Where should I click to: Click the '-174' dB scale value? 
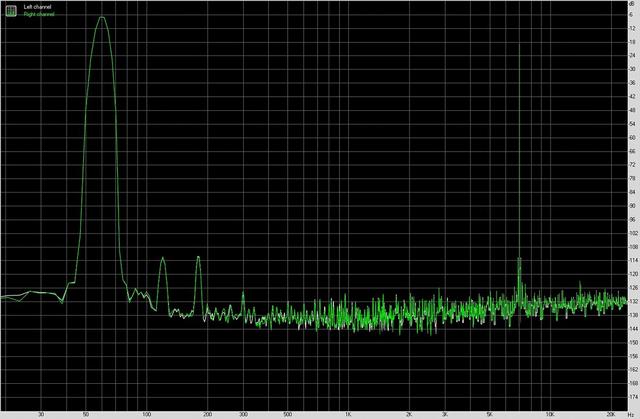click(634, 397)
